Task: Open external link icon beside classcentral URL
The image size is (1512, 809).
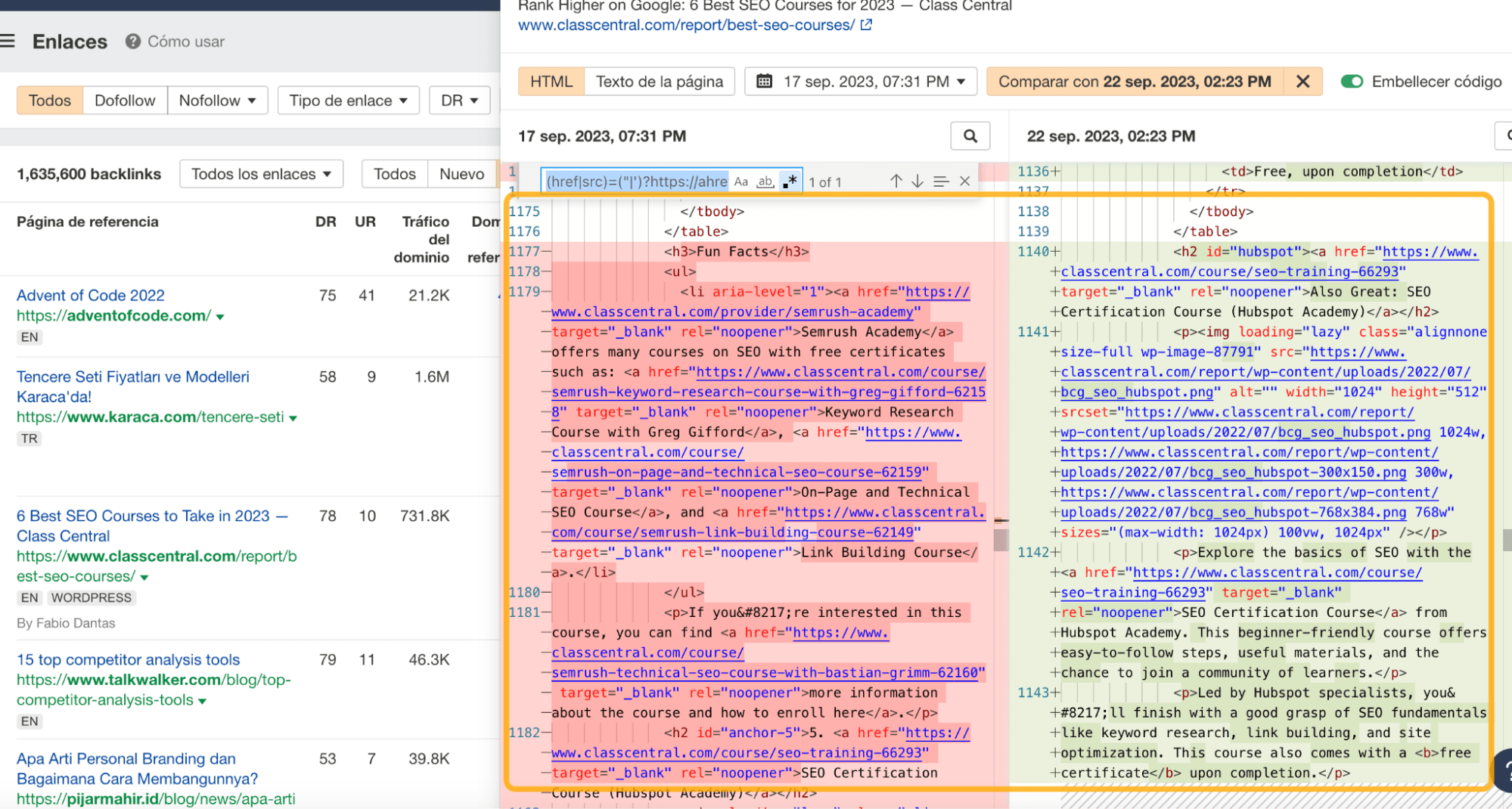Action: click(x=867, y=25)
